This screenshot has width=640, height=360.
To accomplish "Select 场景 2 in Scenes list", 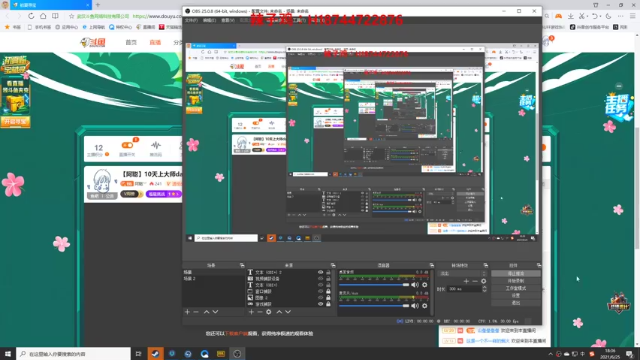I will tap(213, 278).
